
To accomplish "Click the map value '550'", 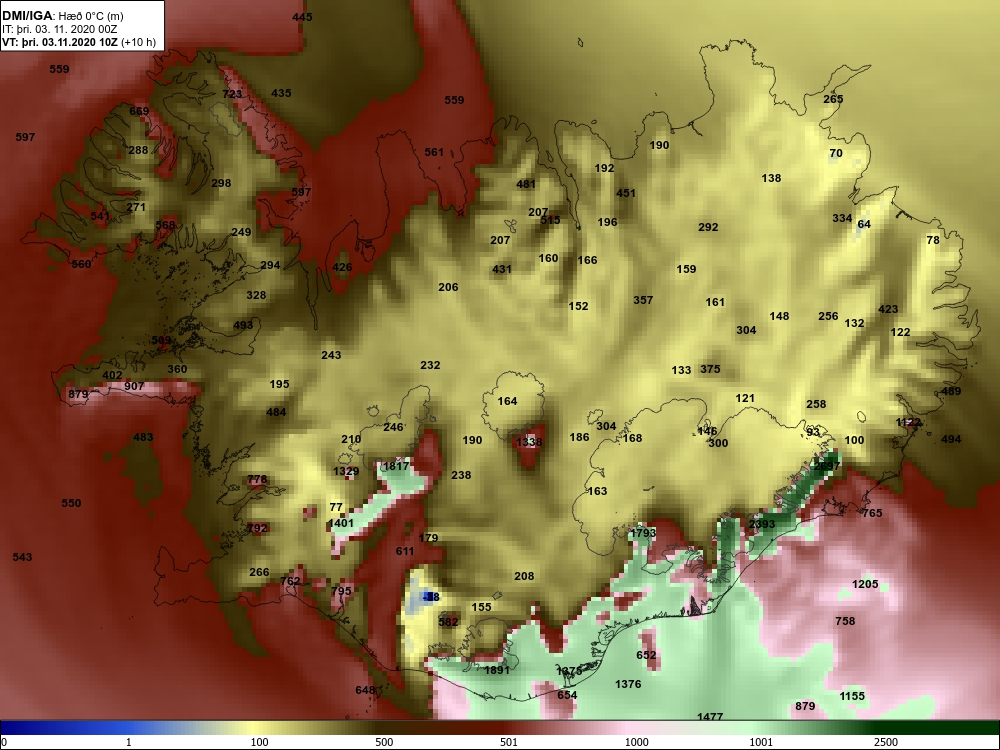I will point(71,503).
